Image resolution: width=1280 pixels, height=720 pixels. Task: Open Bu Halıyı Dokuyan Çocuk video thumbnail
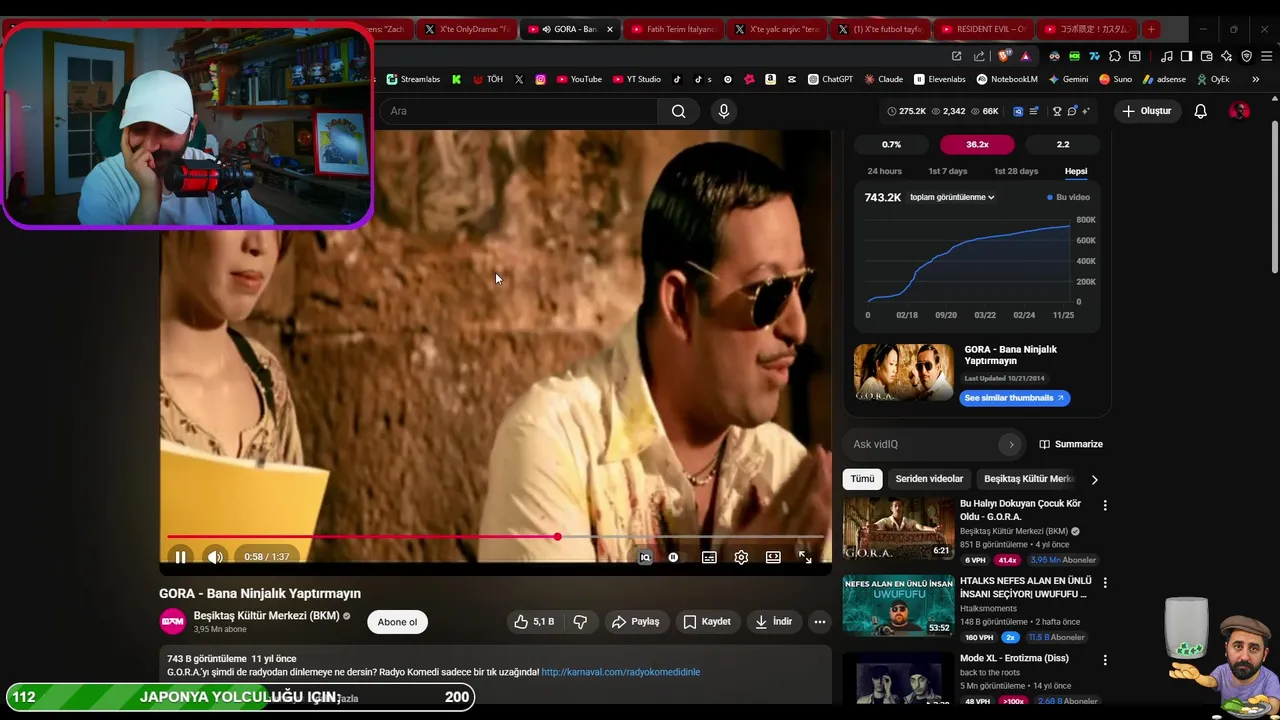(898, 528)
